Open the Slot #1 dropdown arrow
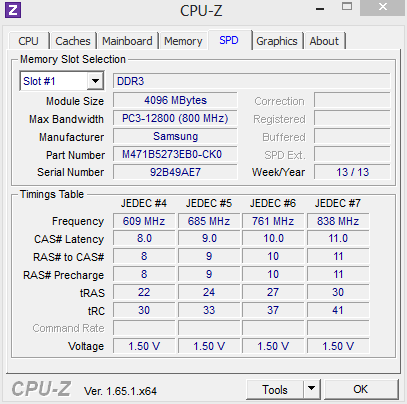Screen dimensions: 407x404 pyautogui.click(x=95, y=81)
